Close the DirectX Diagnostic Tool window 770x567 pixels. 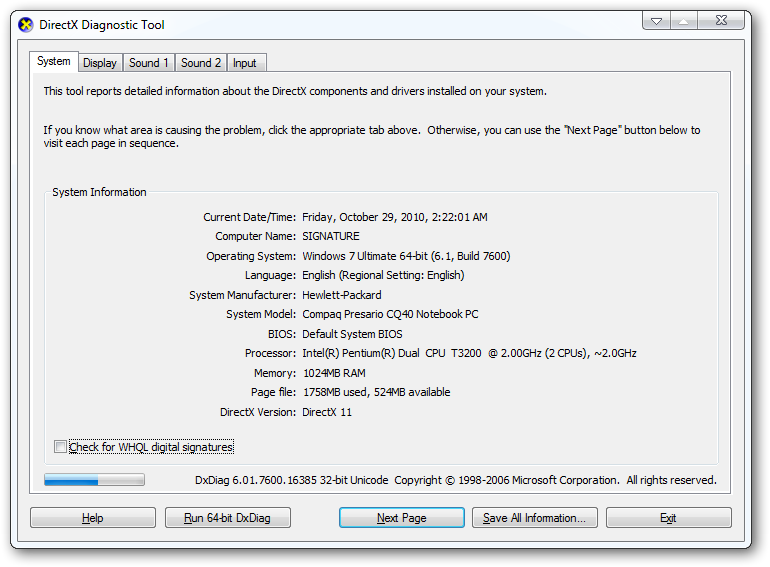pyautogui.click(x=721, y=21)
